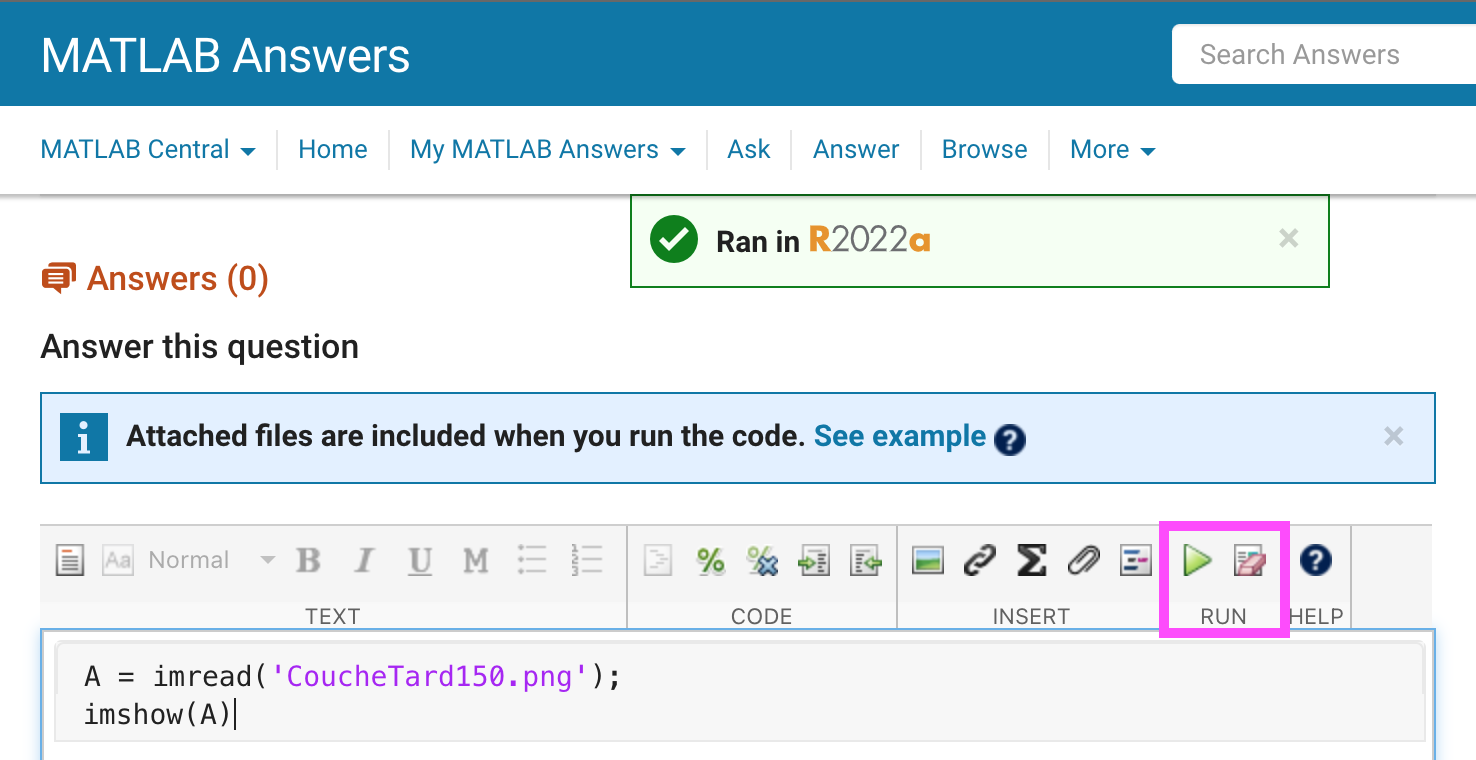Attach a file using the paperclip icon
Image resolution: width=1476 pixels, height=760 pixels.
click(x=1083, y=560)
